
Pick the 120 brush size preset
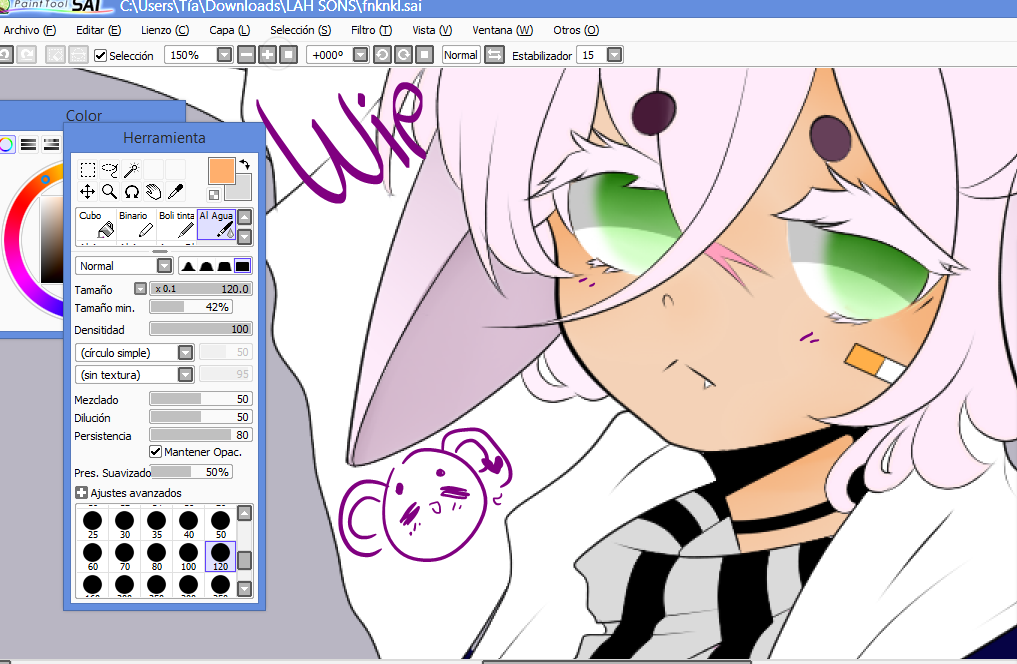[x=221, y=556]
